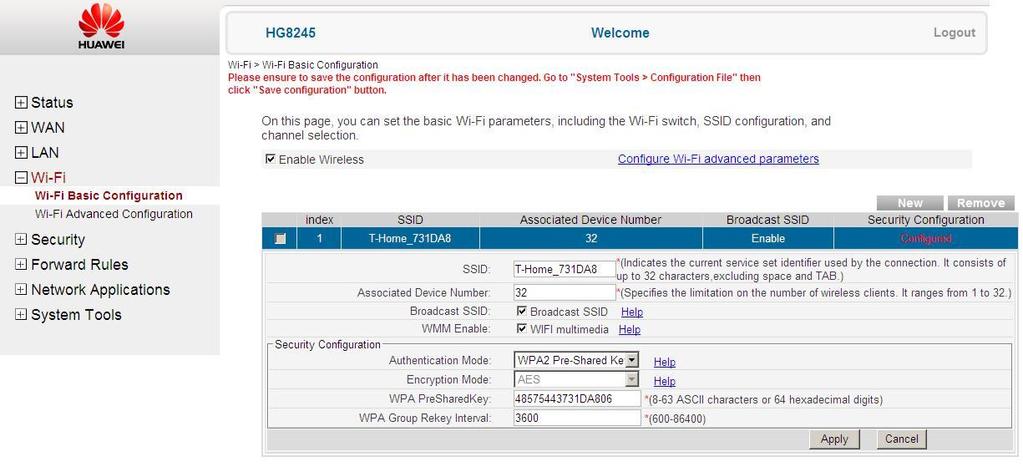
Task: Click the HG8245 model name header
Action: coord(290,33)
